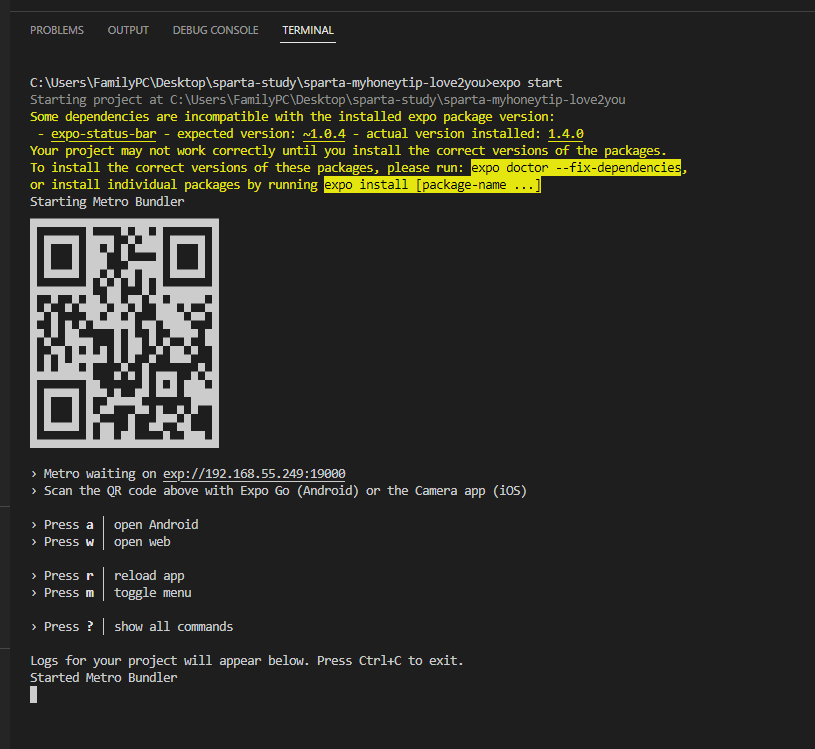The image size is (815, 749).
Task: Open the exp://192.168.55.249:19000 link
Action: click(254, 474)
